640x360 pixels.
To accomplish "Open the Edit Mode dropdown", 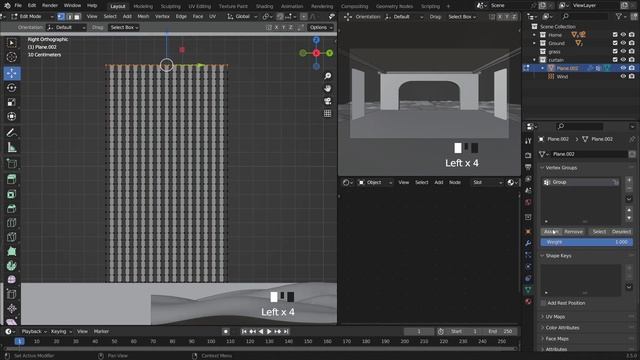I will pyautogui.click(x=32, y=17).
